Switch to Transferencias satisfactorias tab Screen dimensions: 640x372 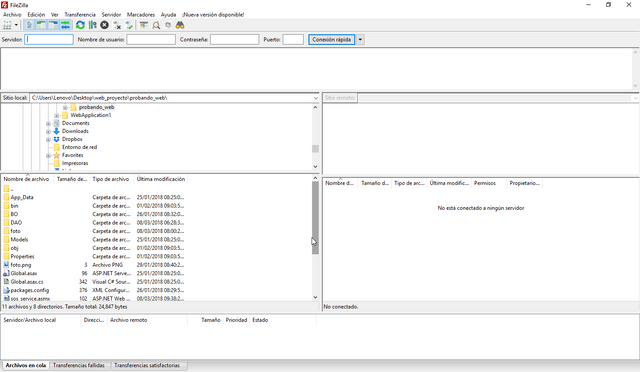147,365
